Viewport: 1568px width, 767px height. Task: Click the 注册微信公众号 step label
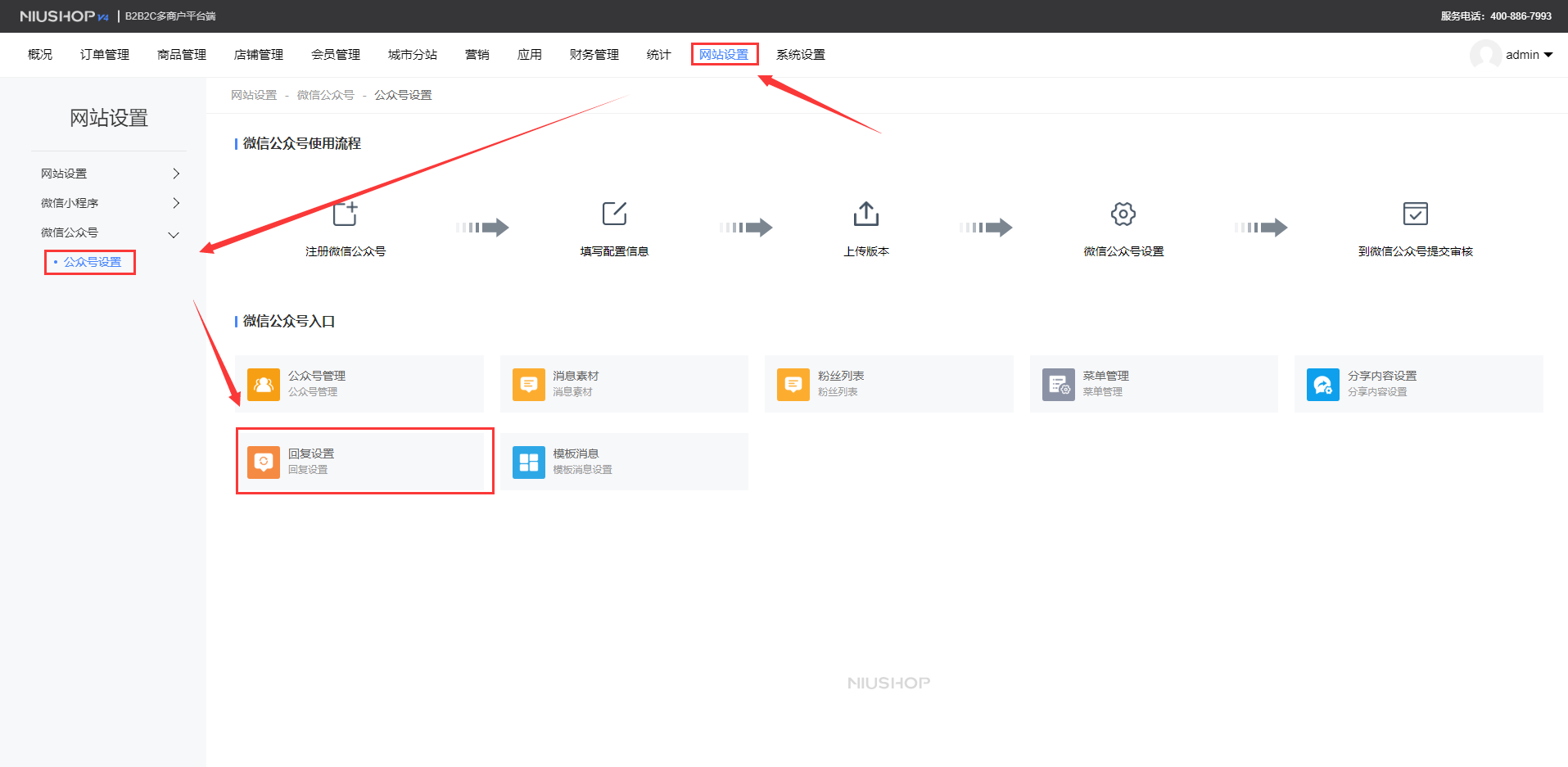point(346,251)
